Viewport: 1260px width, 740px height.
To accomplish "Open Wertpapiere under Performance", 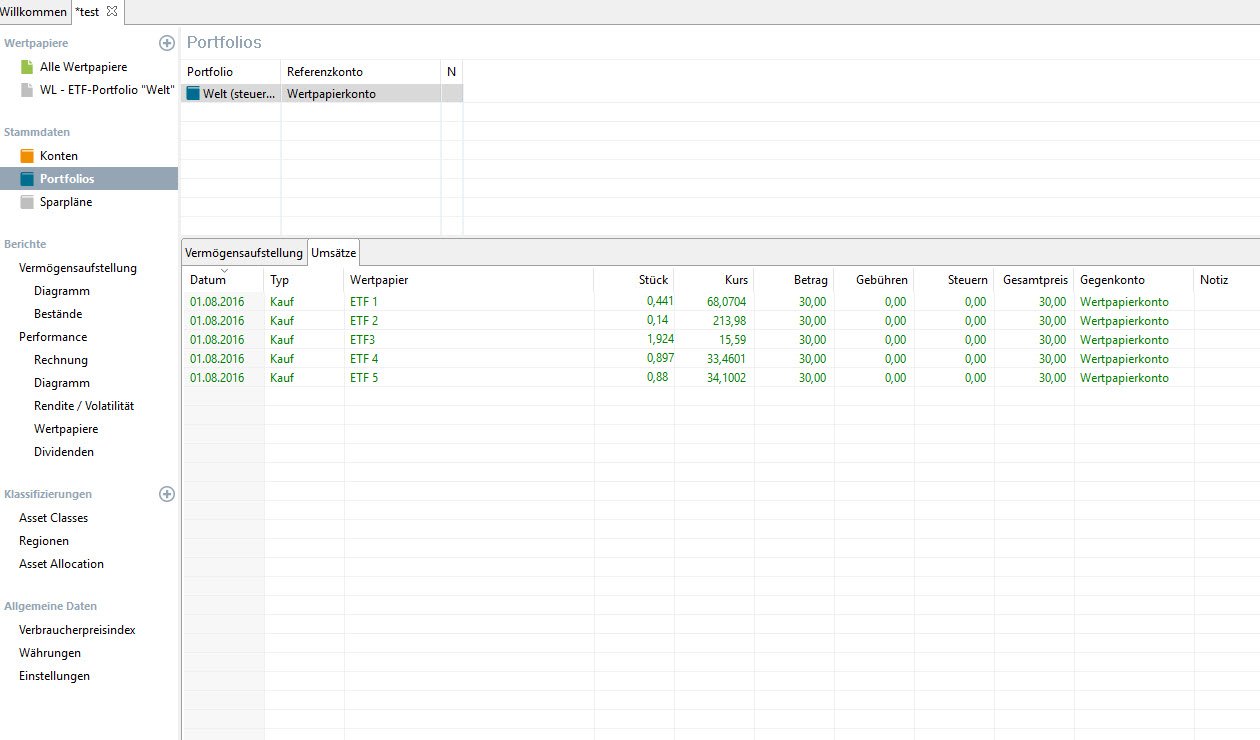I will coord(66,429).
